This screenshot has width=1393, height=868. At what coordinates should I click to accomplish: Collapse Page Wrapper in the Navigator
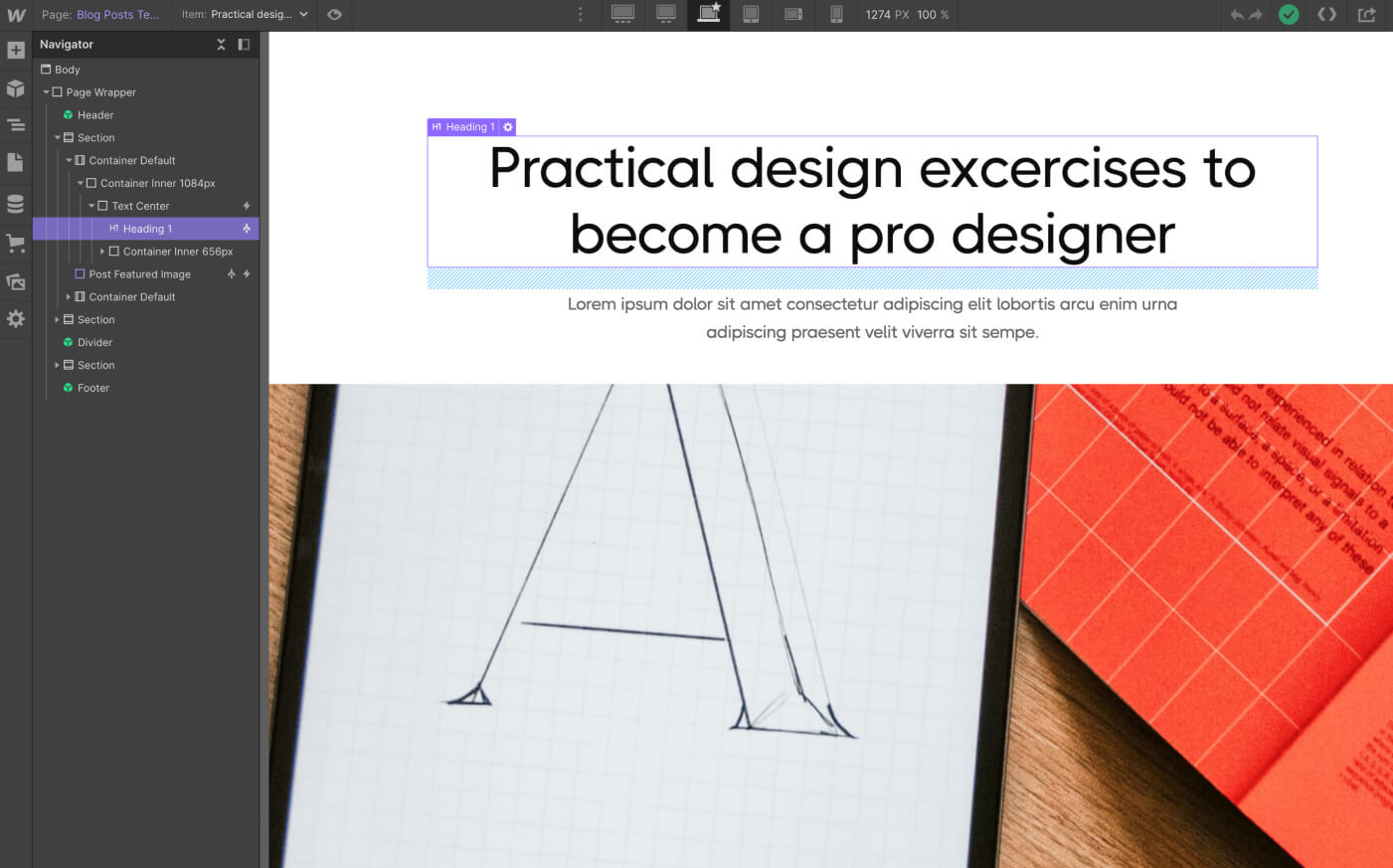coord(45,91)
